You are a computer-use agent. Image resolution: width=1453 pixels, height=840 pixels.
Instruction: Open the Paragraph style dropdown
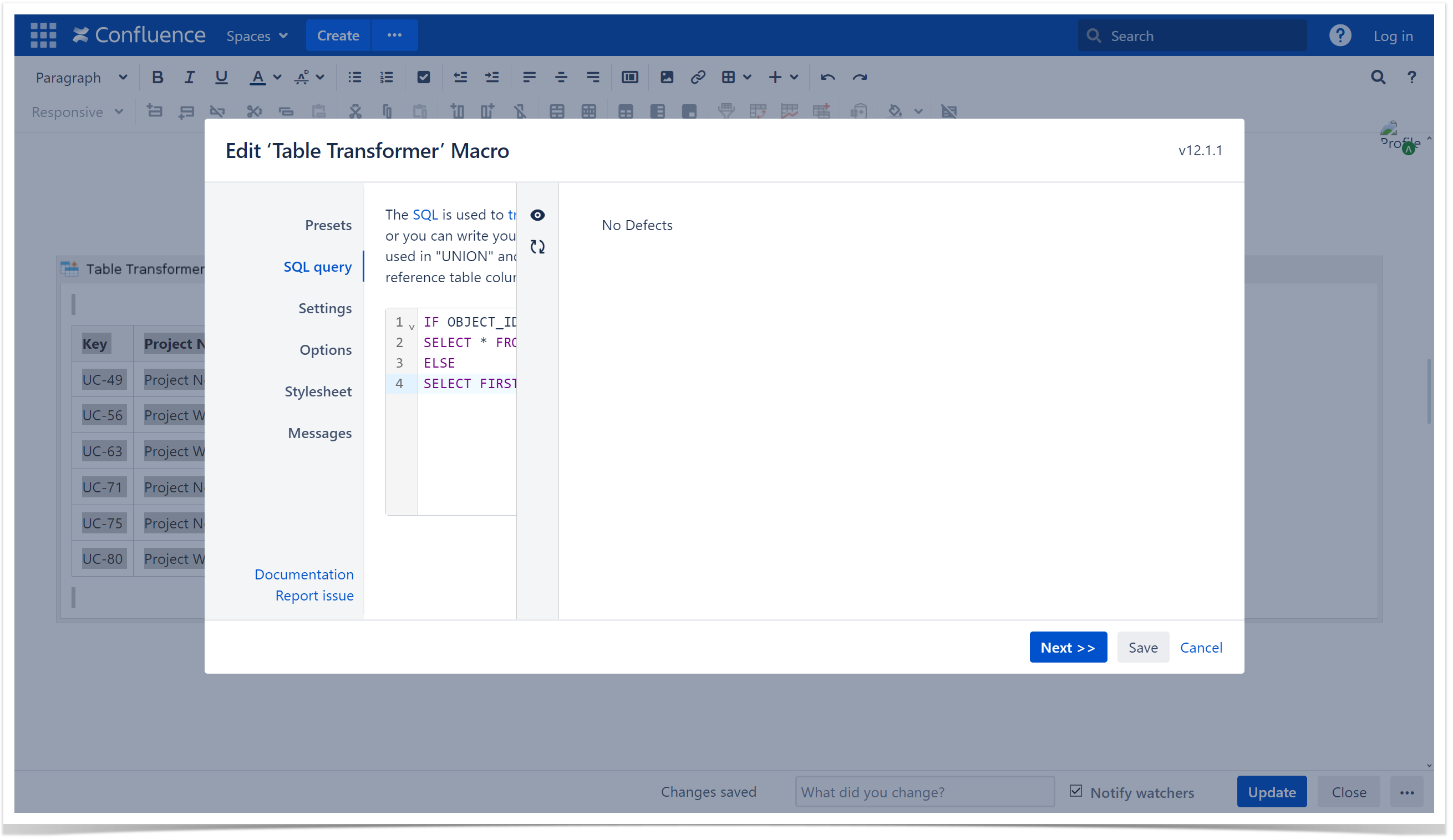pyautogui.click(x=81, y=77)
